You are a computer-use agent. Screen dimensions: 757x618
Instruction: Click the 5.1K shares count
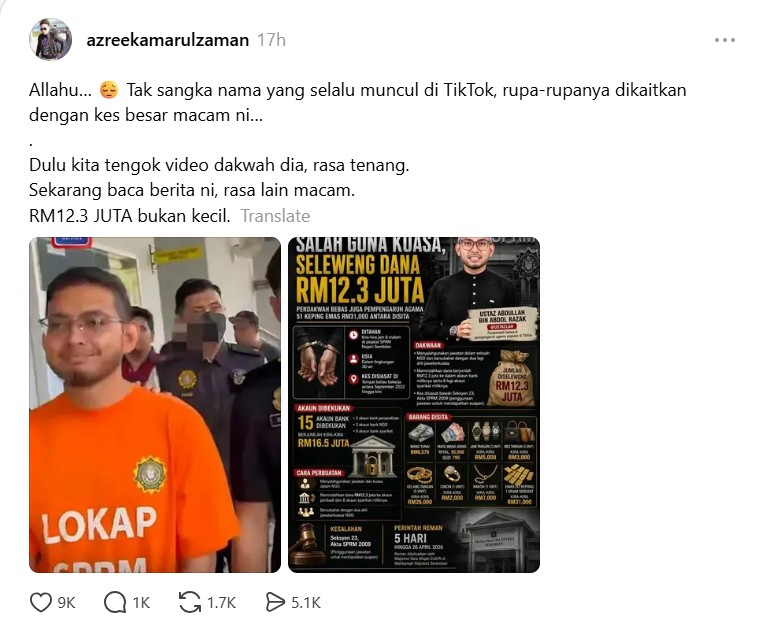point(306,603)
